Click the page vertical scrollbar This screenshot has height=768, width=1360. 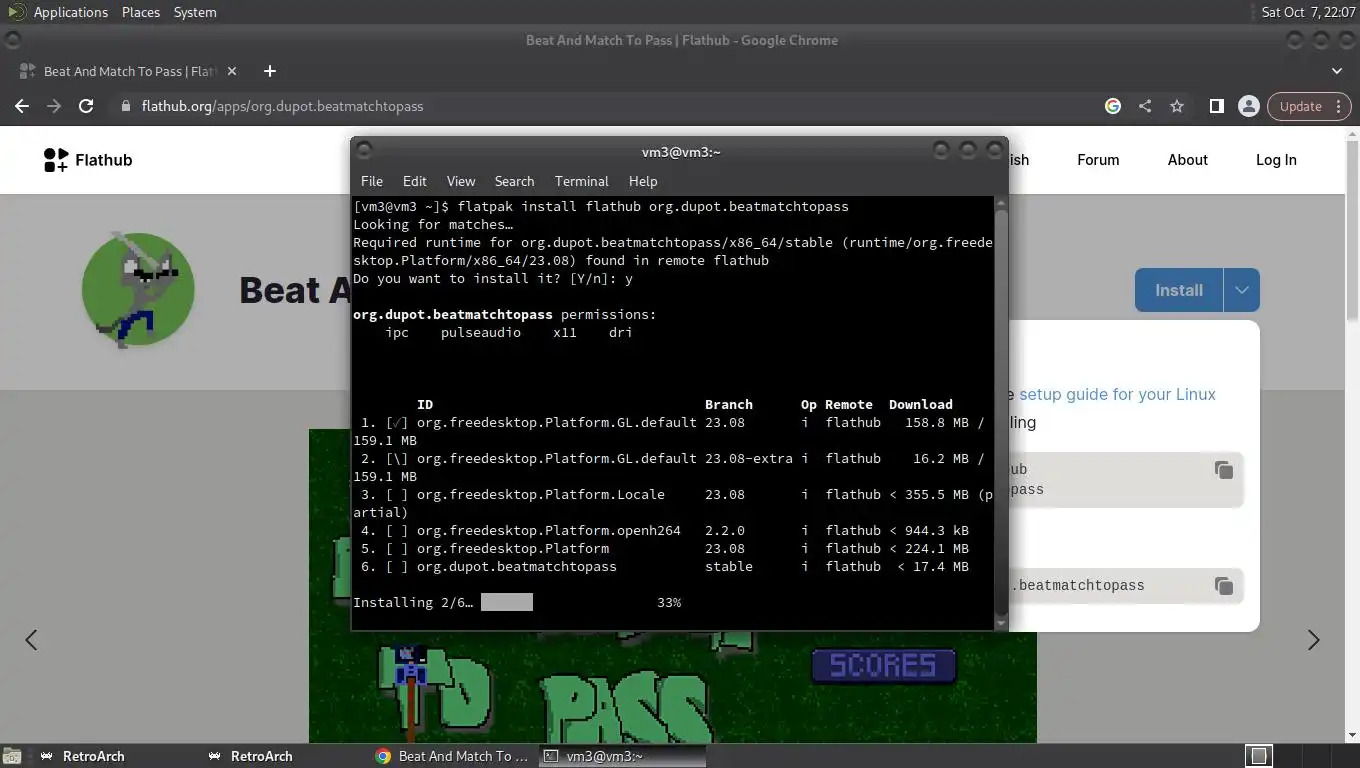(x=1354, y=230)
